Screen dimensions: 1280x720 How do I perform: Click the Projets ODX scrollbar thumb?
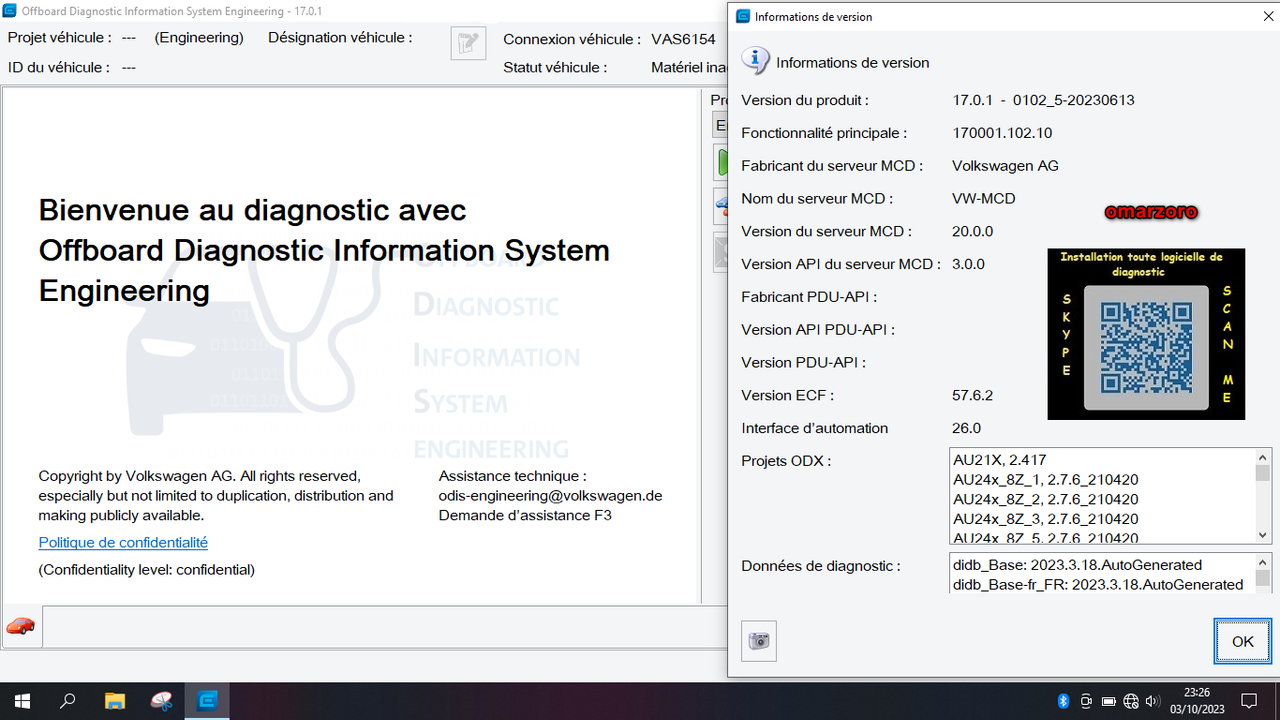(1262, 473)
